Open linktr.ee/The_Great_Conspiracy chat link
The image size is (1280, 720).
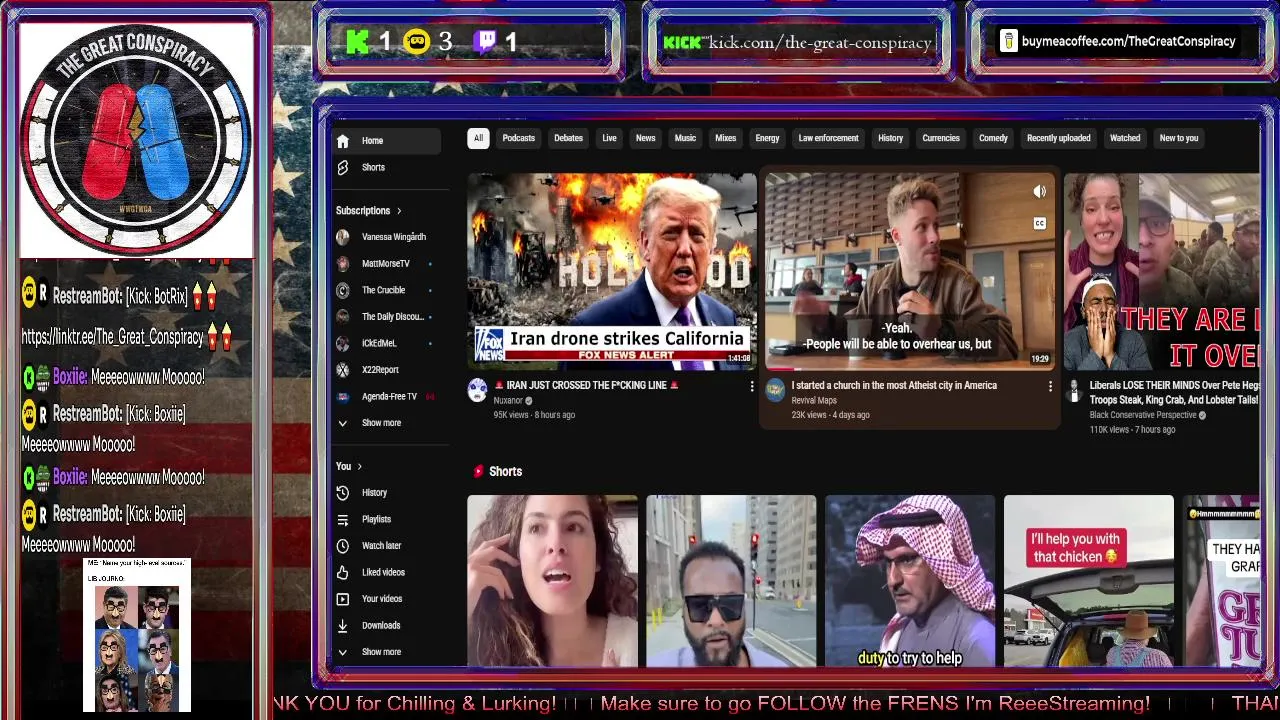point(113,337)
